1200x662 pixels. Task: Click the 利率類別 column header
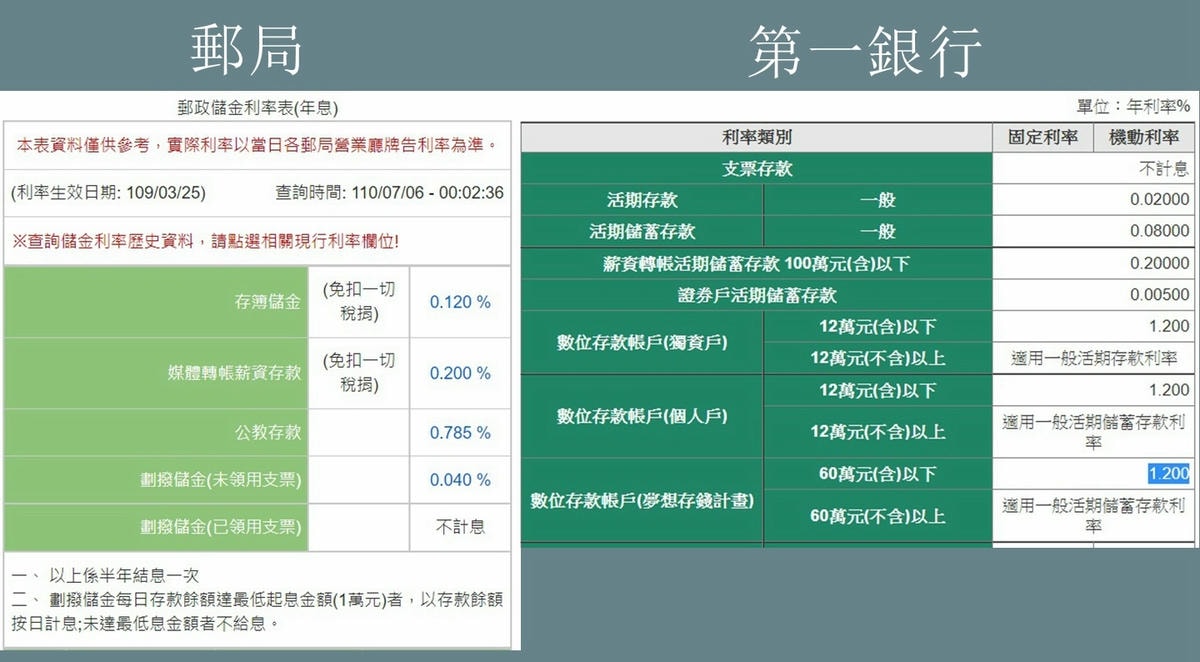pos(757,138)
